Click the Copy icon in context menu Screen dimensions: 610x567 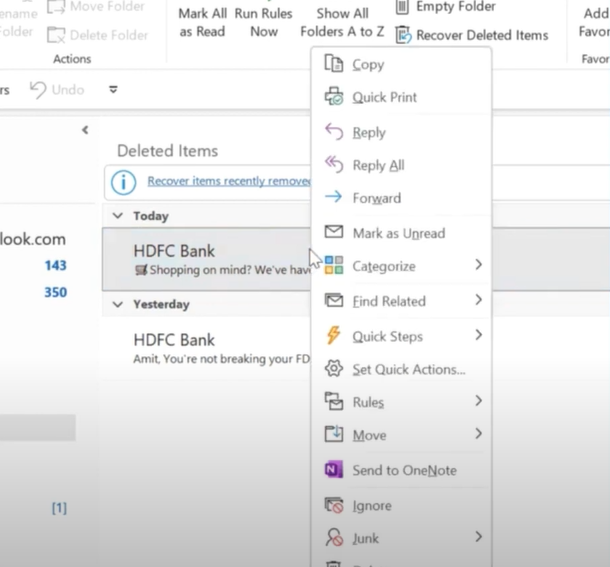coord(334,64)
